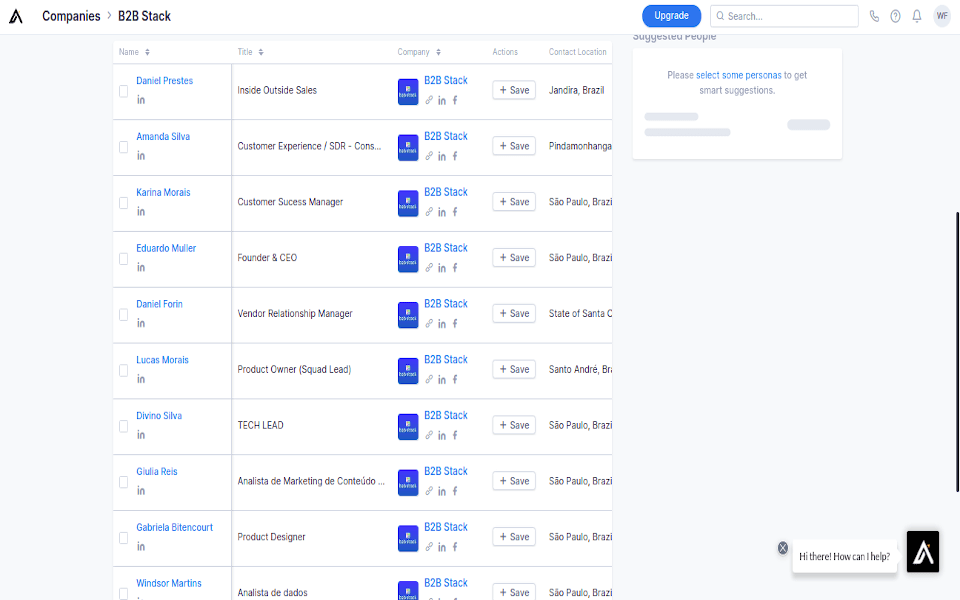960x600 pixels.
Task: Save Giulia Reis contact
Action: tap(514, 481)
